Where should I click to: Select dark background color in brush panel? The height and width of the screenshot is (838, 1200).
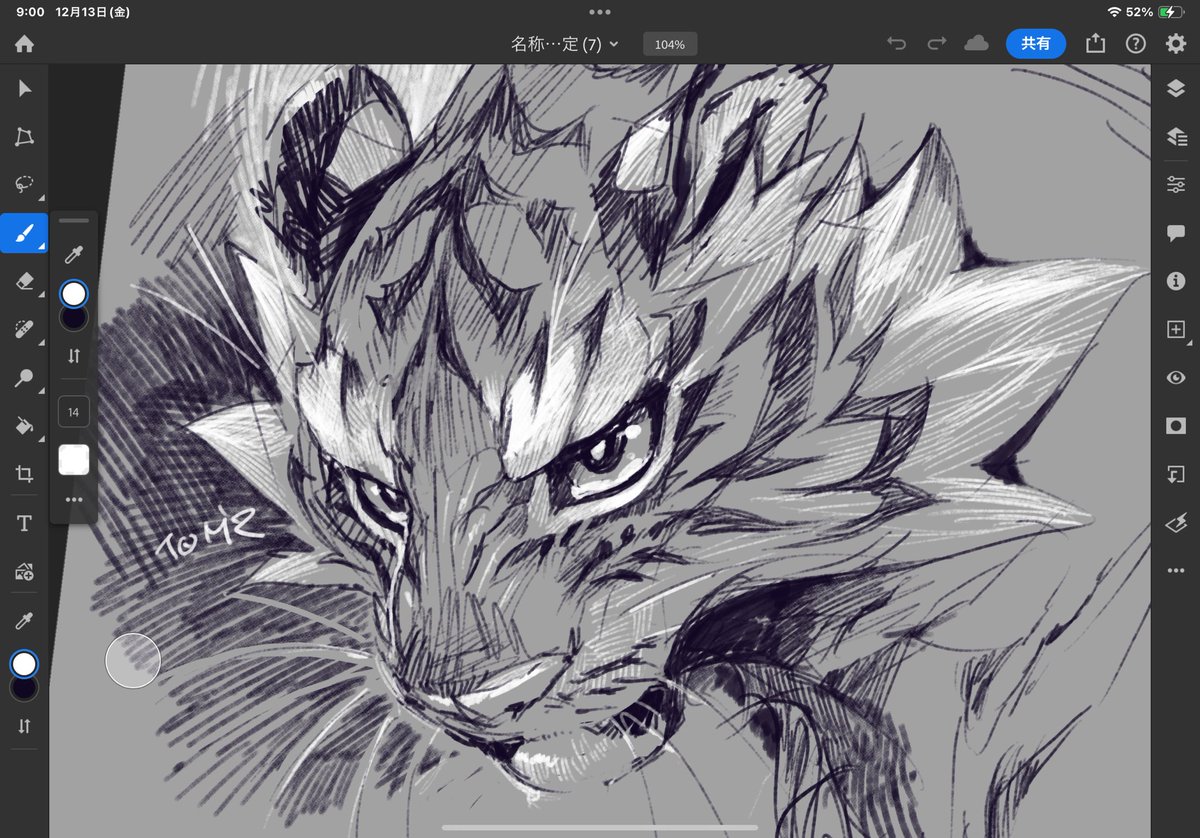tap(74, 318)
